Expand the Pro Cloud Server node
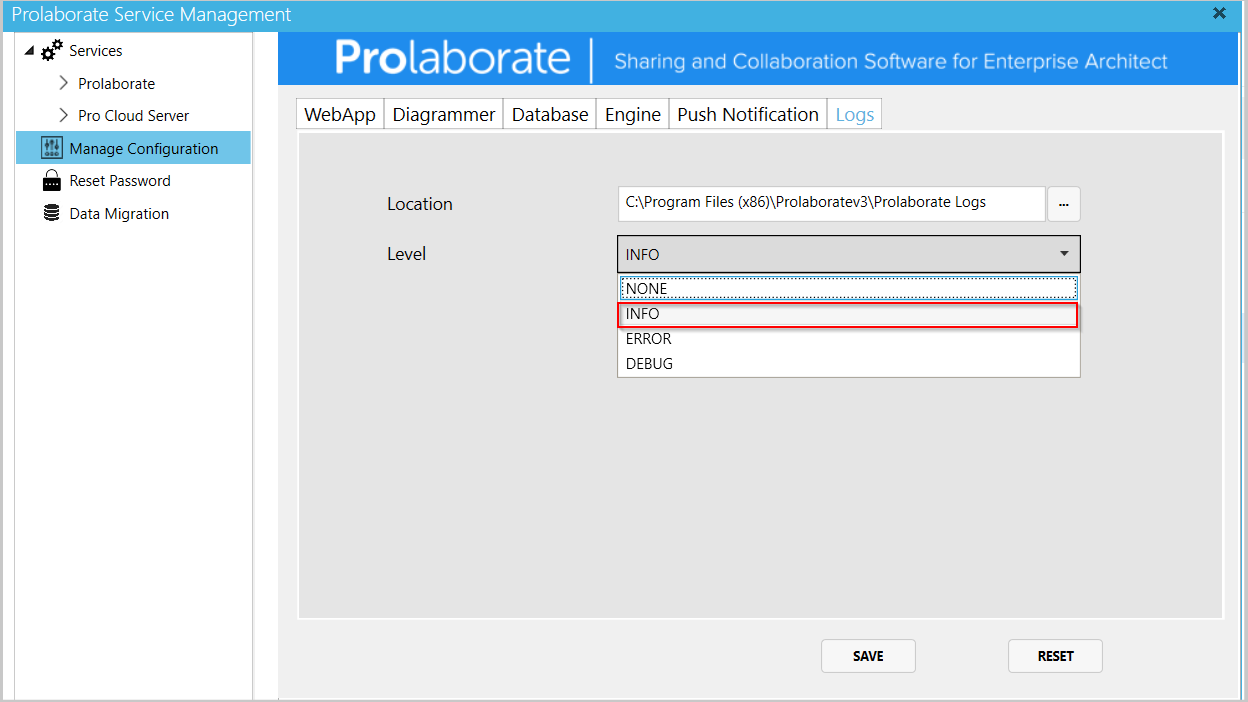 [64, 115]
